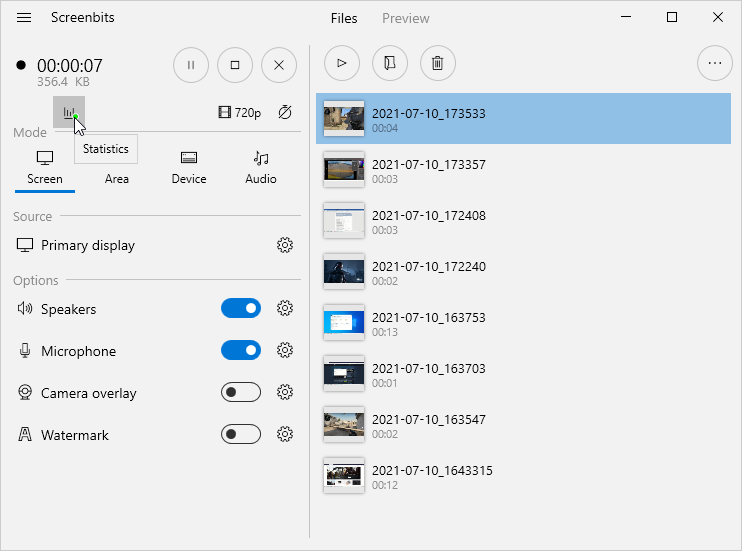Stop the recording
The image size is (742, 551).
[235, 65]
